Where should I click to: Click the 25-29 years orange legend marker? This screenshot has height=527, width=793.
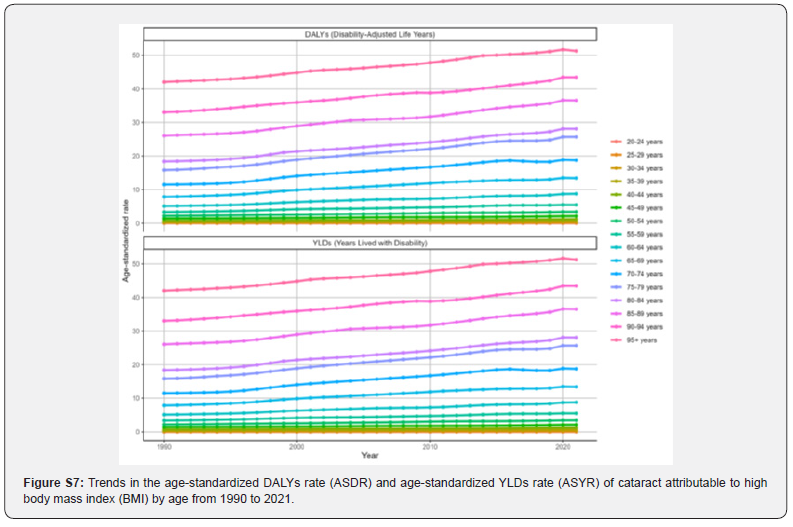[x=616, y=155]
